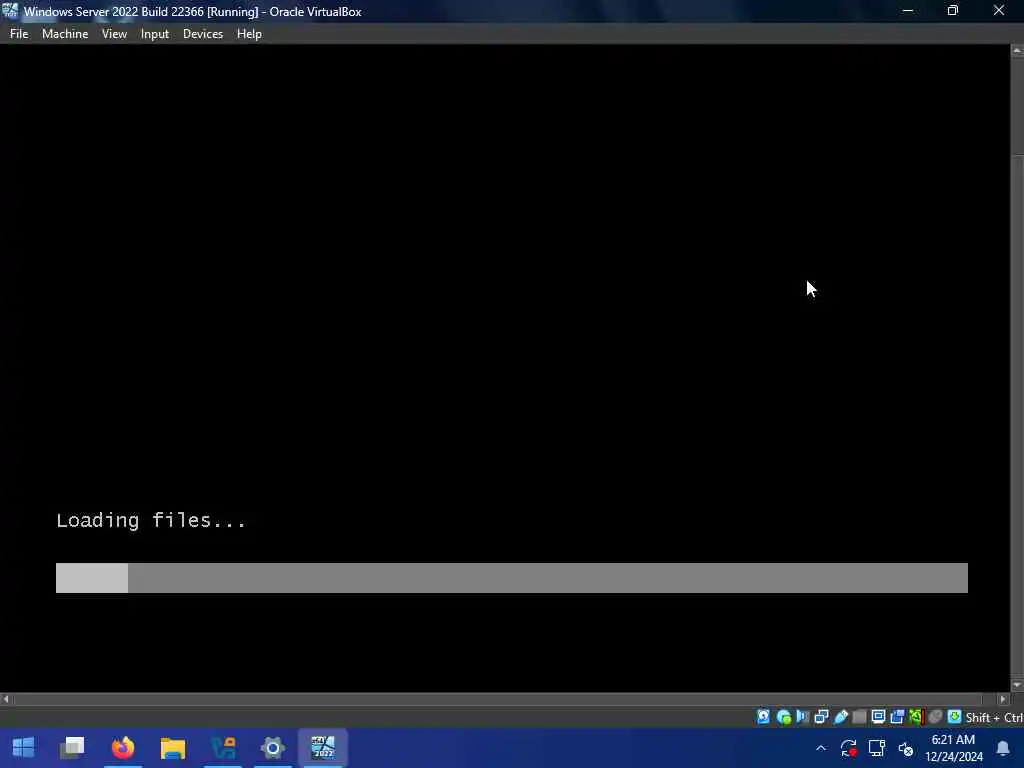Viewport: 1024px width, 768px height.
Task: Click the gray mouse integration indicator
Action: 935,717
